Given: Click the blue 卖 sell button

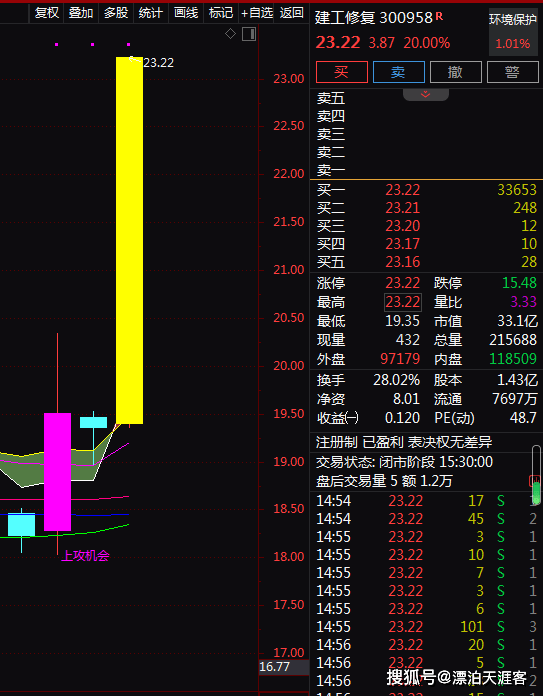Looking at the screenshot, I should pyautogui.click(x=399, y=72).
